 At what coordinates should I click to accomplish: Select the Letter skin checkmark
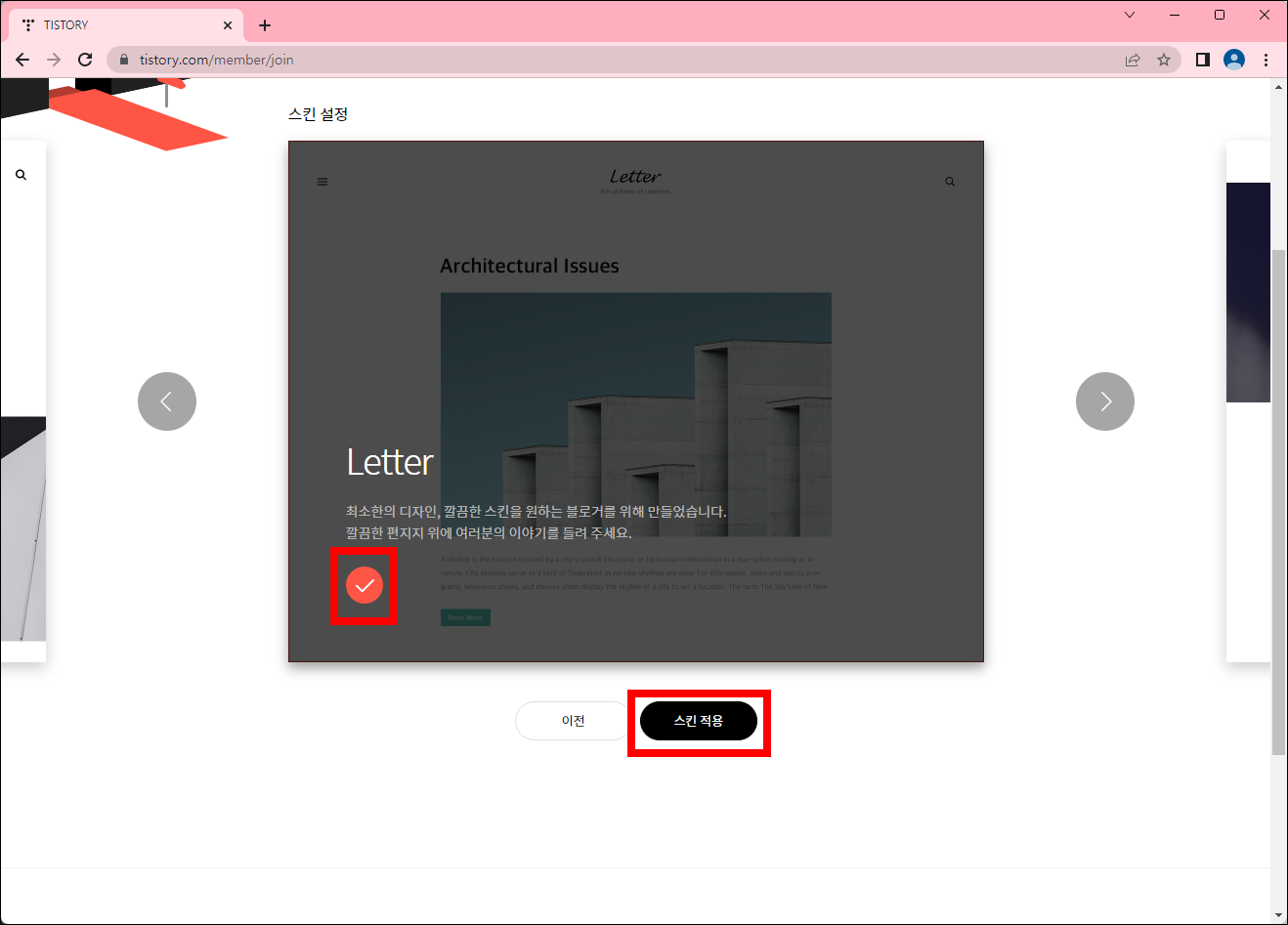coord(365,585)
